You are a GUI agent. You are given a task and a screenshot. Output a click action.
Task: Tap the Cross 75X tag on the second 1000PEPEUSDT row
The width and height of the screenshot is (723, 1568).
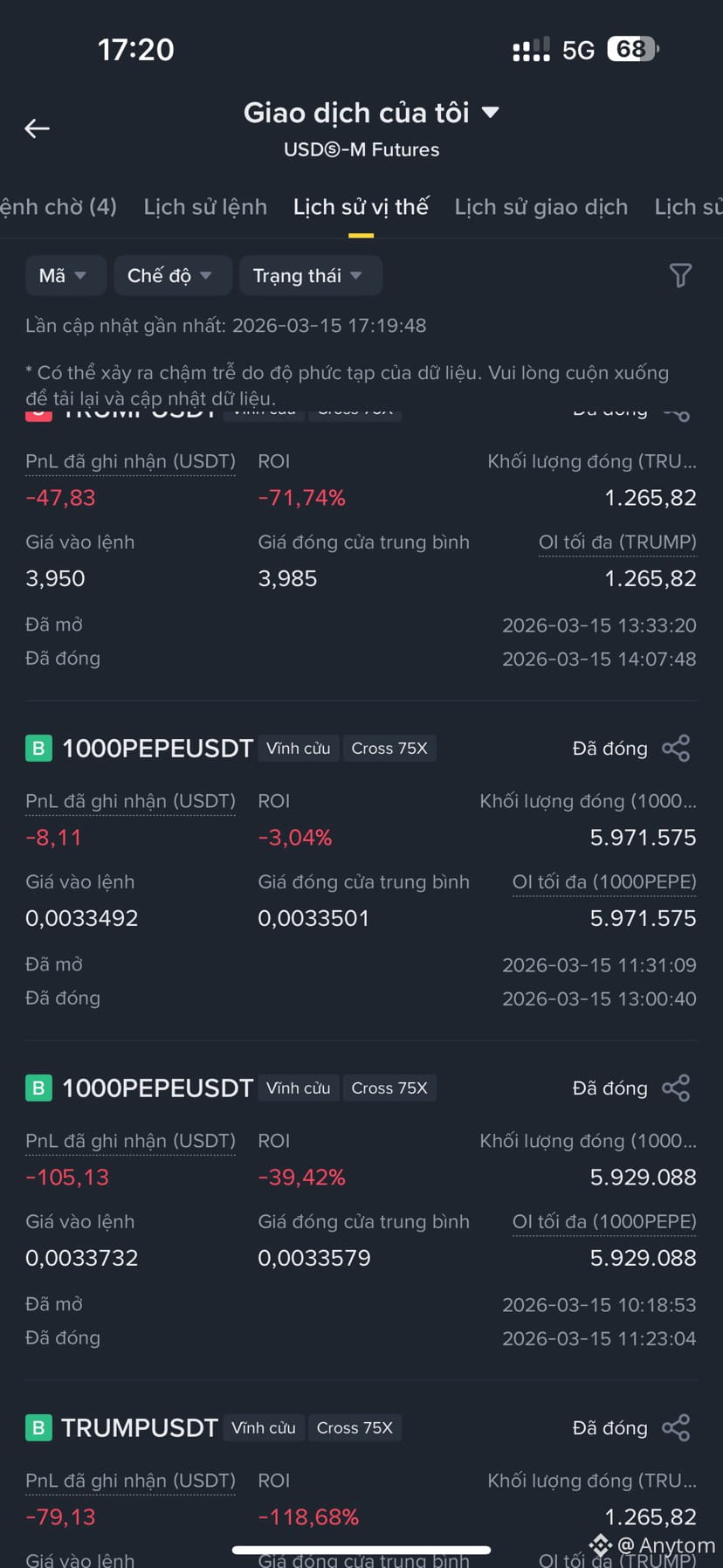pyautogui.click(x=389, y=1088)
